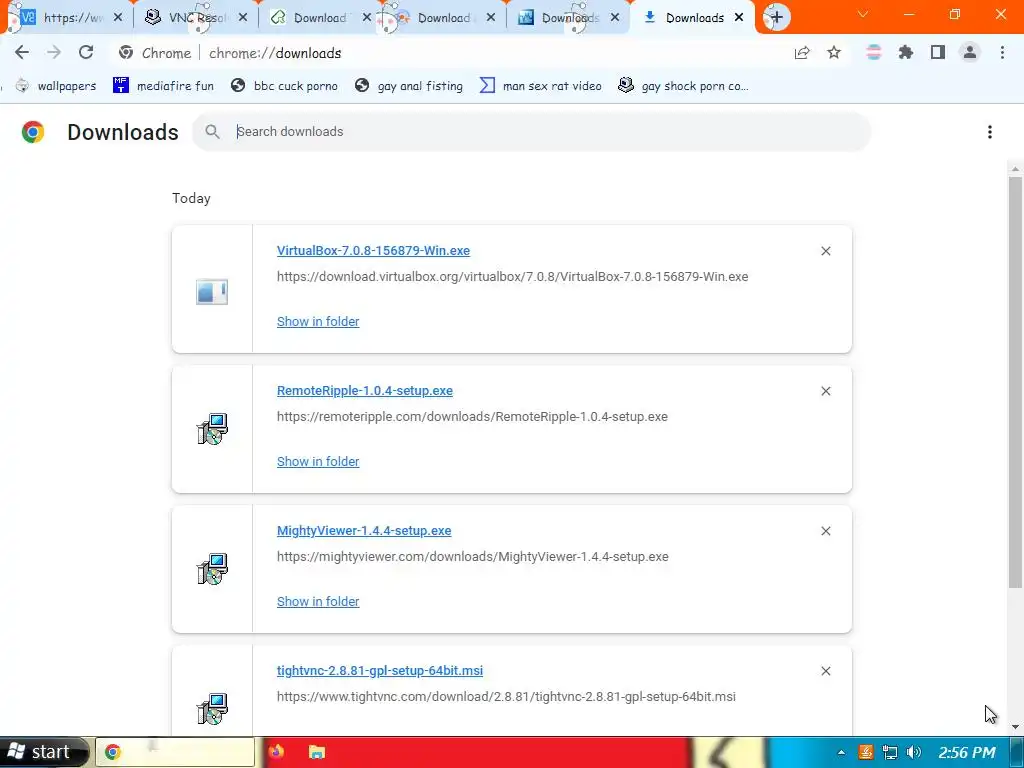Close the active chrome://downloads tab

point(739,18)
